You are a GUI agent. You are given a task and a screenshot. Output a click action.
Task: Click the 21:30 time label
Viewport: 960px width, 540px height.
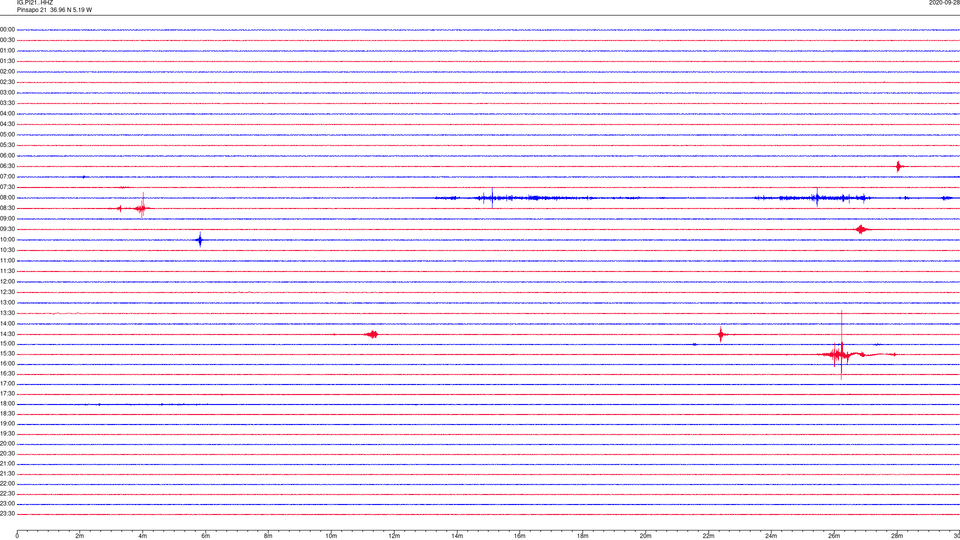tap(7, 473)
